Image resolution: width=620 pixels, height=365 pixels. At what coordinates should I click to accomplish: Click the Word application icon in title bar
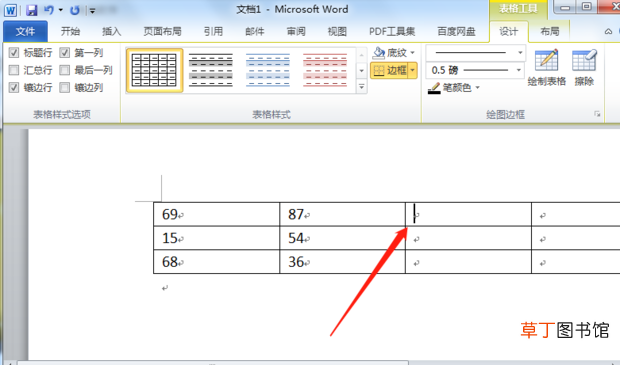(x=11, y=10)
